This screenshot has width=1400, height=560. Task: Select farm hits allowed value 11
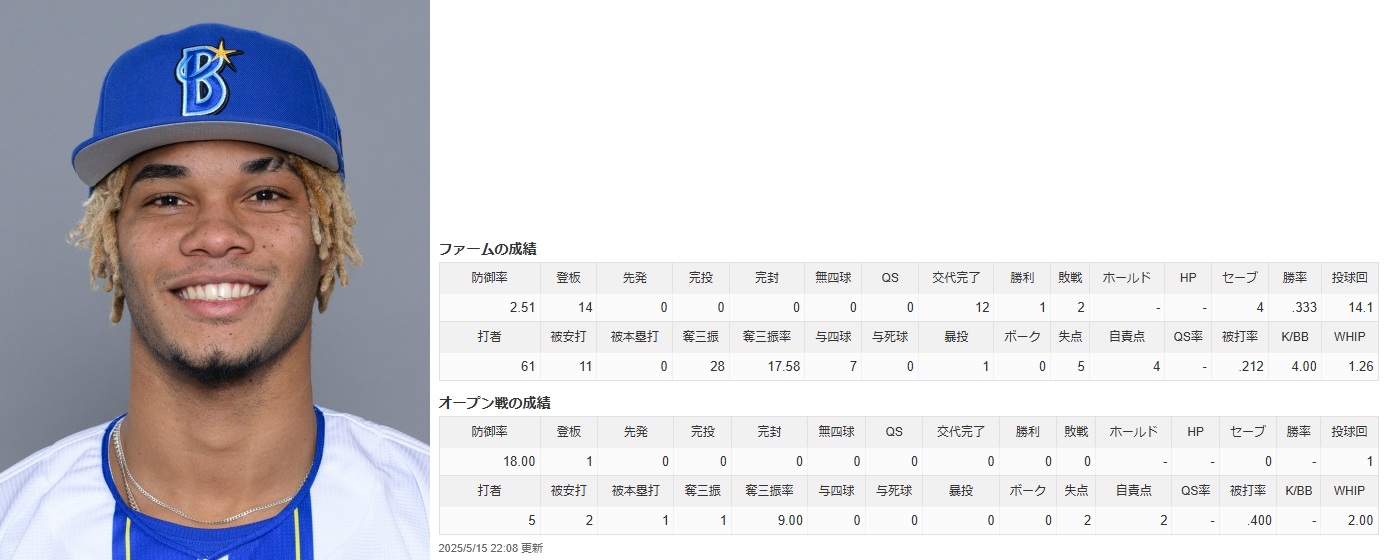click(585, 367)
